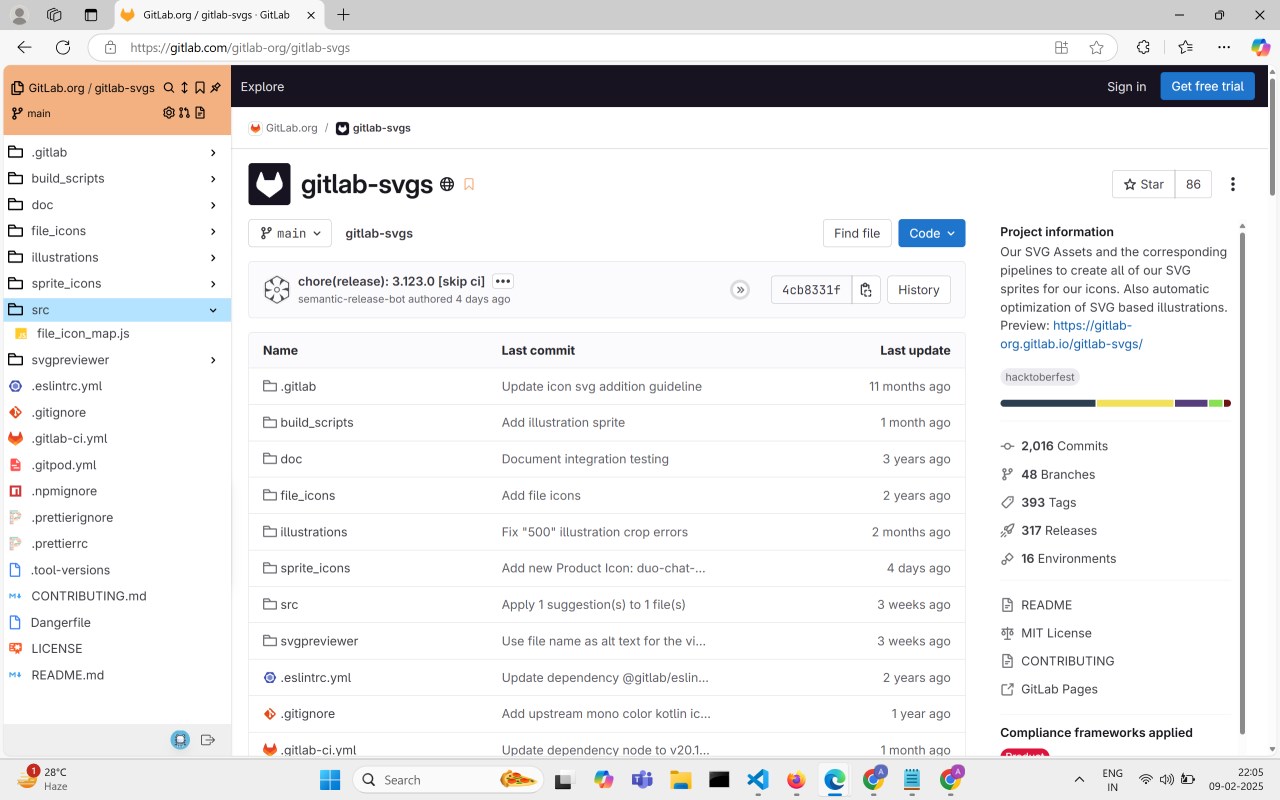This screenshot has width=1280, height=800.
Task: Click the merge request icon in sidebar header
Action: point(184,113)
